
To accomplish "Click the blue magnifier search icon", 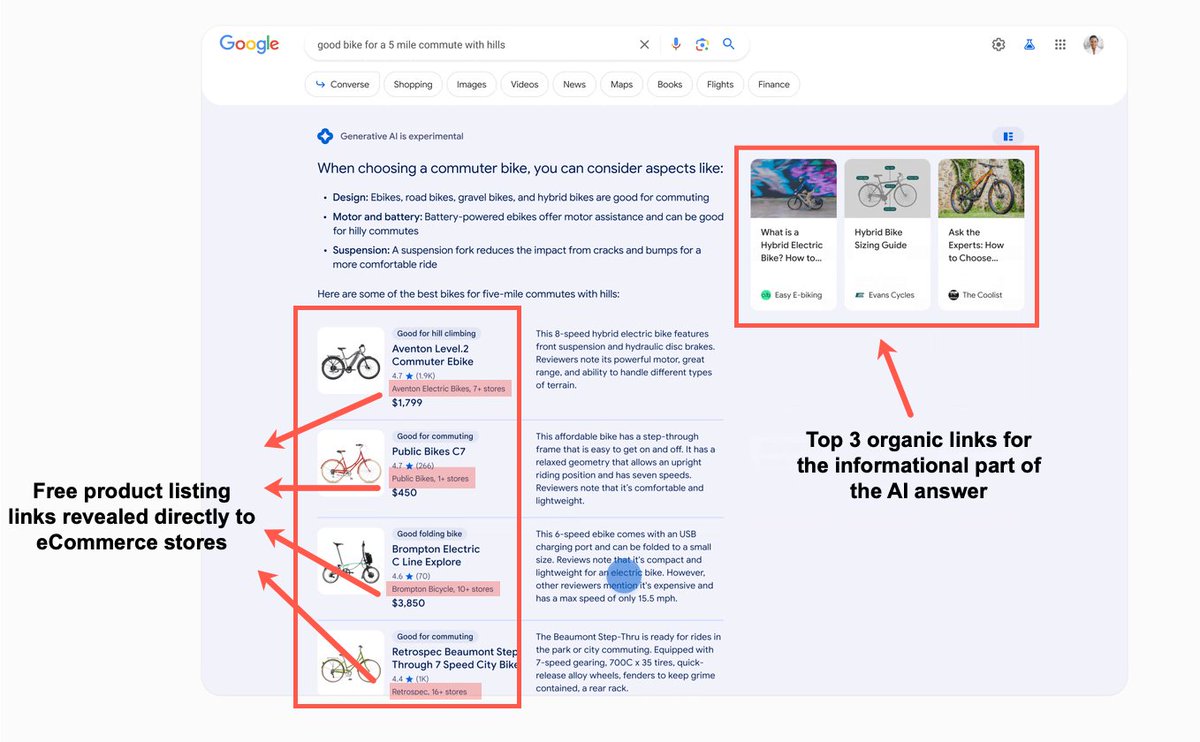I will point(729,44).
